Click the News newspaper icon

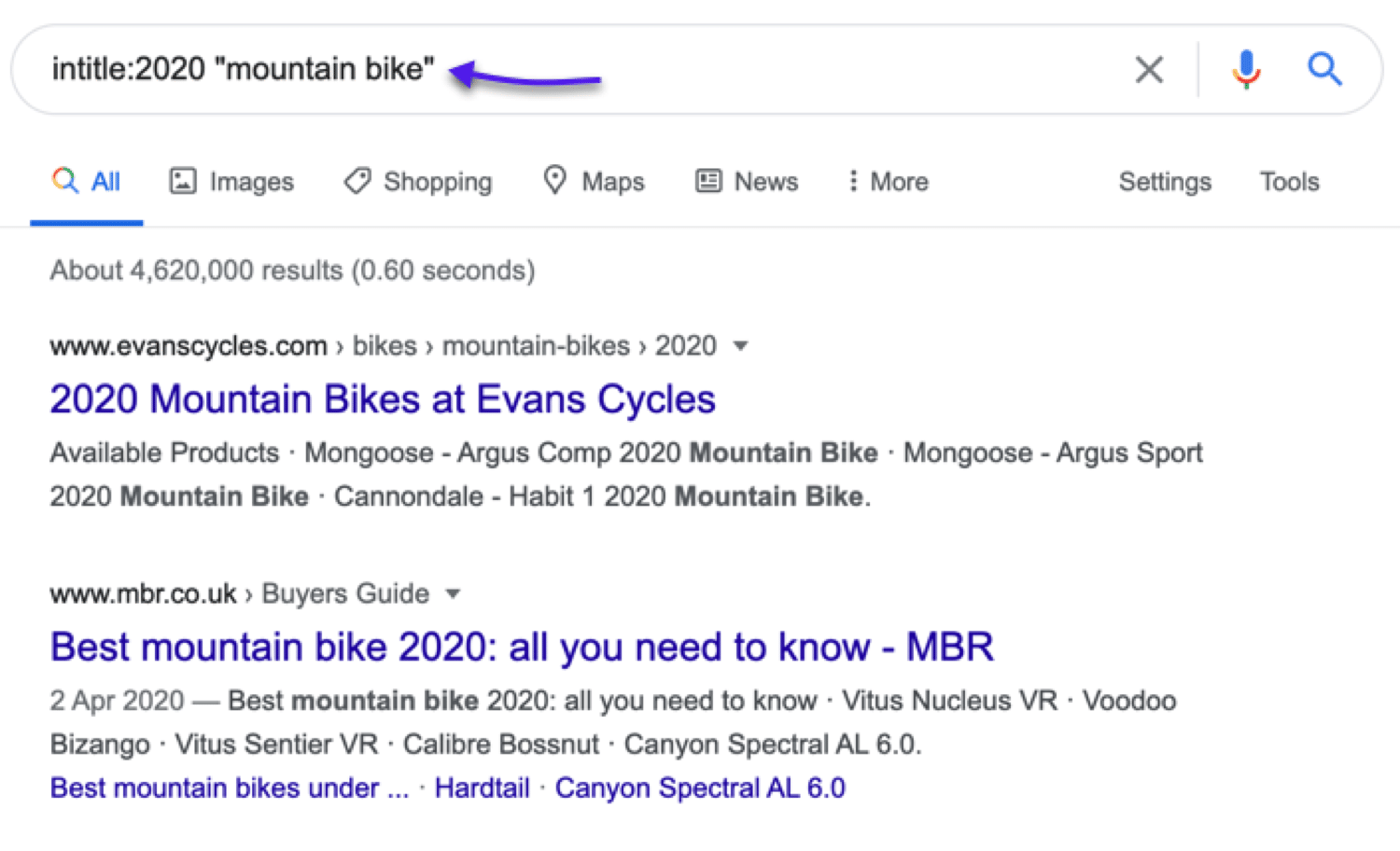[708, 181]
